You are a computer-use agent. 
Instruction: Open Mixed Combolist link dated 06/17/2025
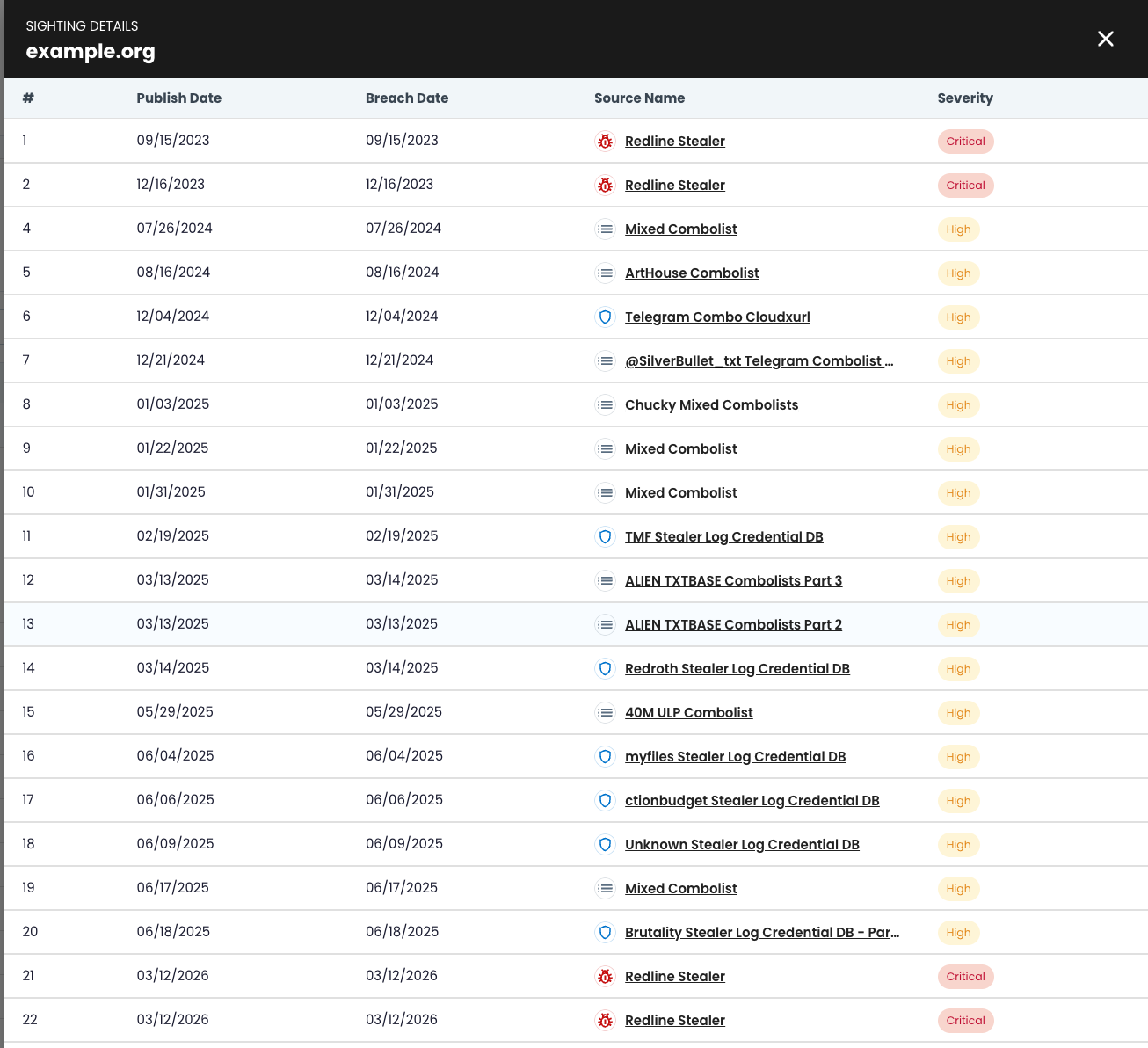681,888
